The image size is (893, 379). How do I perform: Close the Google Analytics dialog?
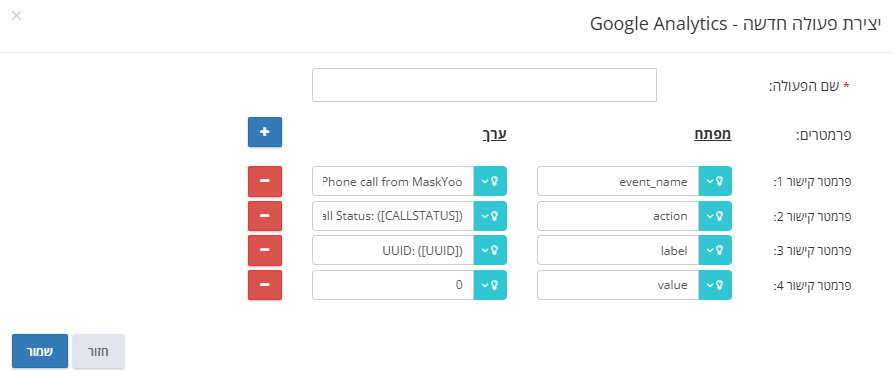(17, 15)
